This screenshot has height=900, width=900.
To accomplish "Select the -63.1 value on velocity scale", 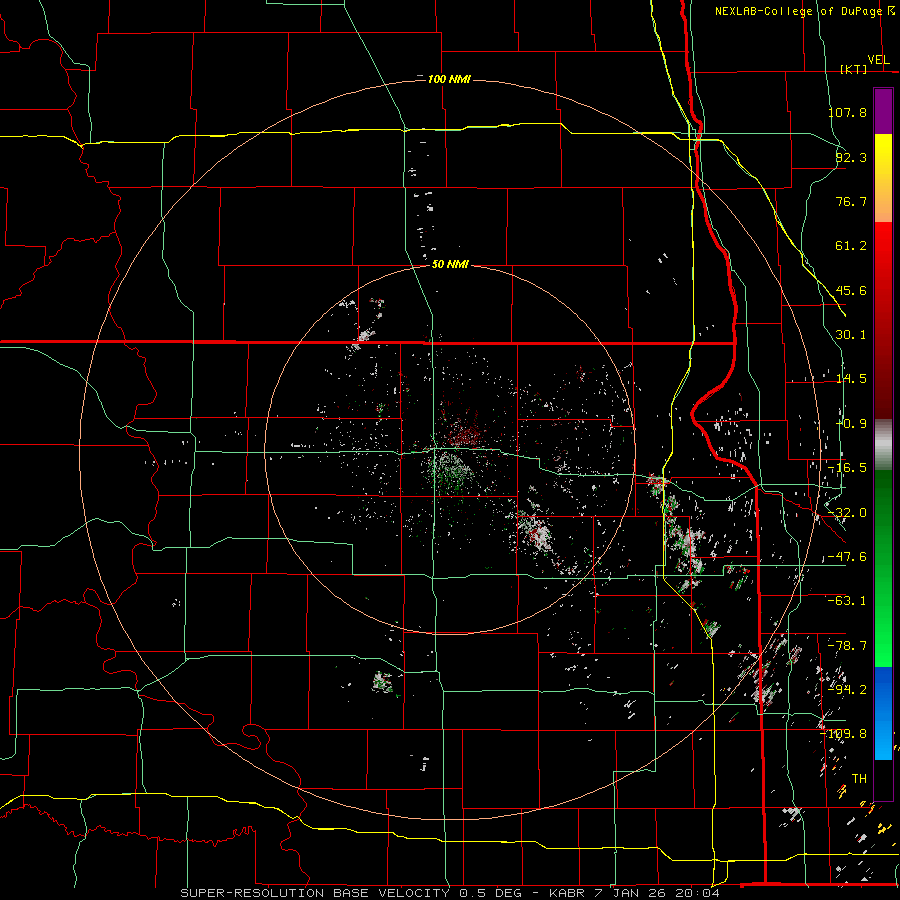I will (847, 601).
